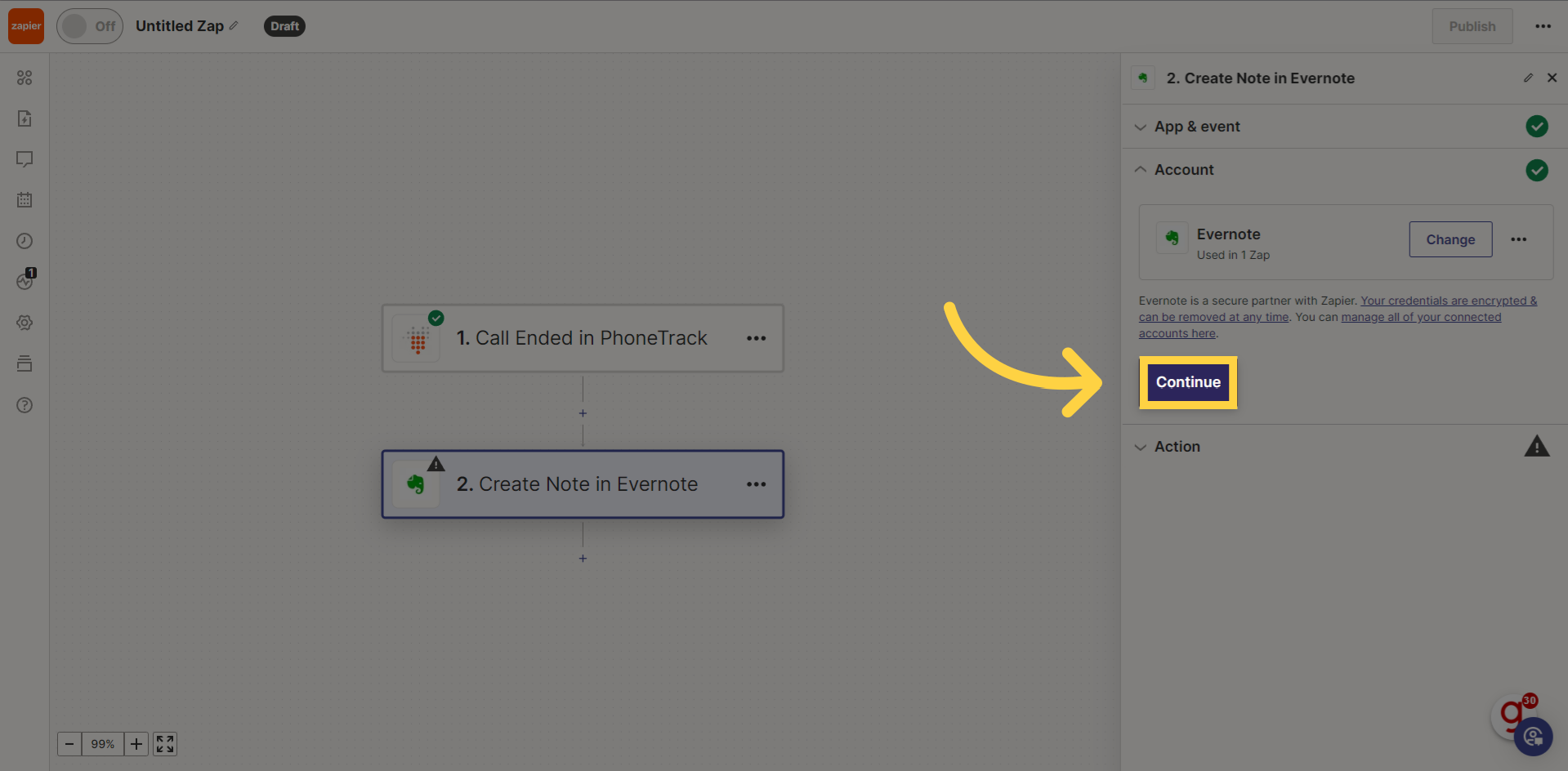The height and width of the screenshot is (771, 1568).
Task: Click the Evernote icon in step 2 card
Action: [416, 484]
